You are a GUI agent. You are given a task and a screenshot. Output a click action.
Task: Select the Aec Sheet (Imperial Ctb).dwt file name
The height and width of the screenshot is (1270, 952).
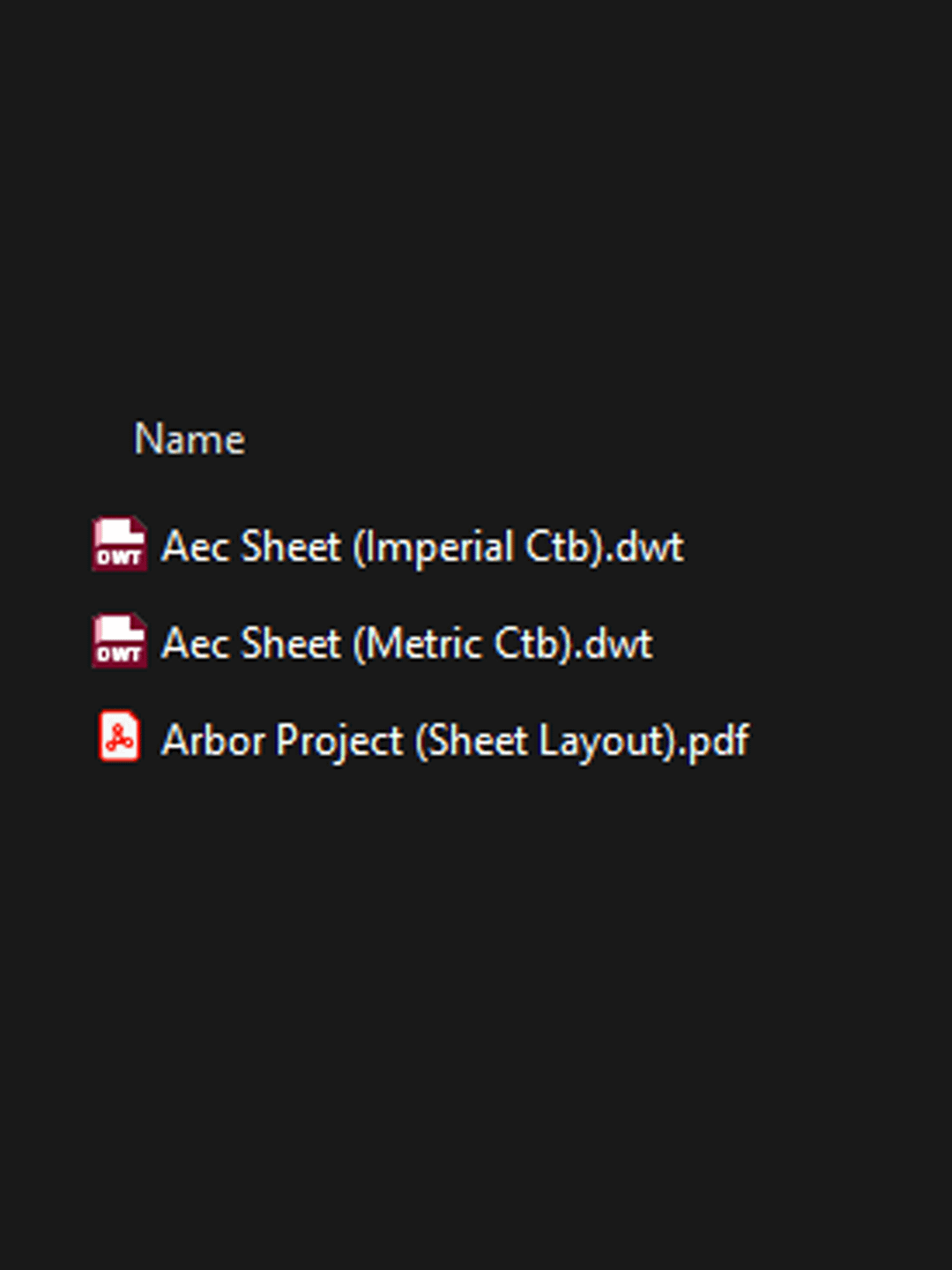(x=422, y=547)
